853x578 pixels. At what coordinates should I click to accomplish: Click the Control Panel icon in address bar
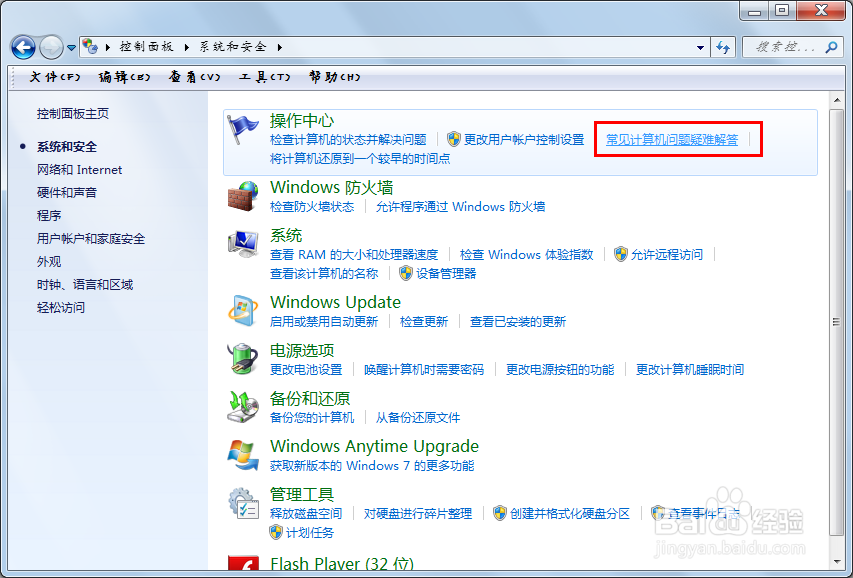click(x=90, y=47)
